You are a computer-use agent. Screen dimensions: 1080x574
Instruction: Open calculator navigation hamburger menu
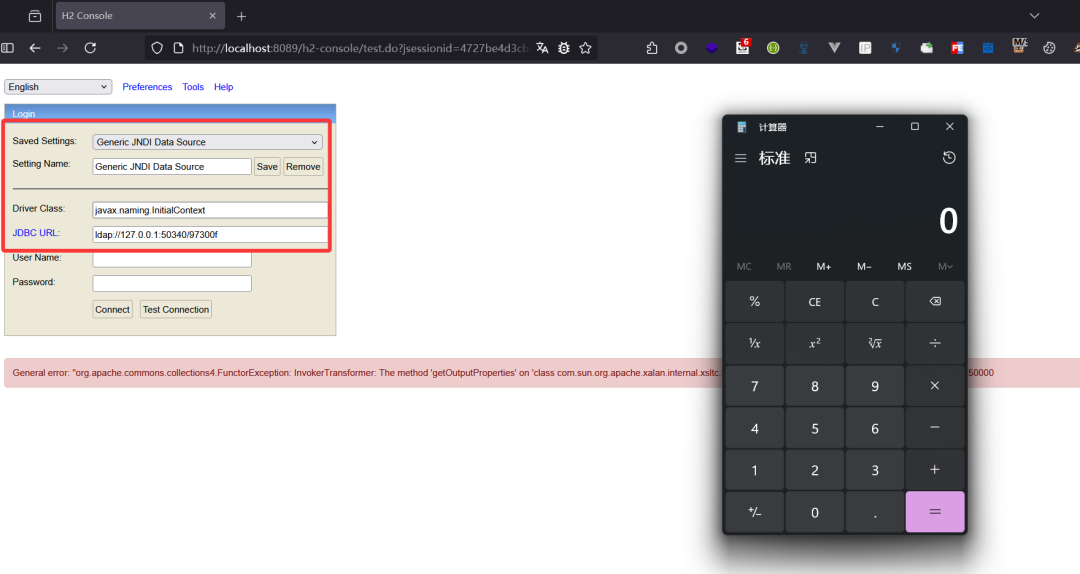pos(740,158)
